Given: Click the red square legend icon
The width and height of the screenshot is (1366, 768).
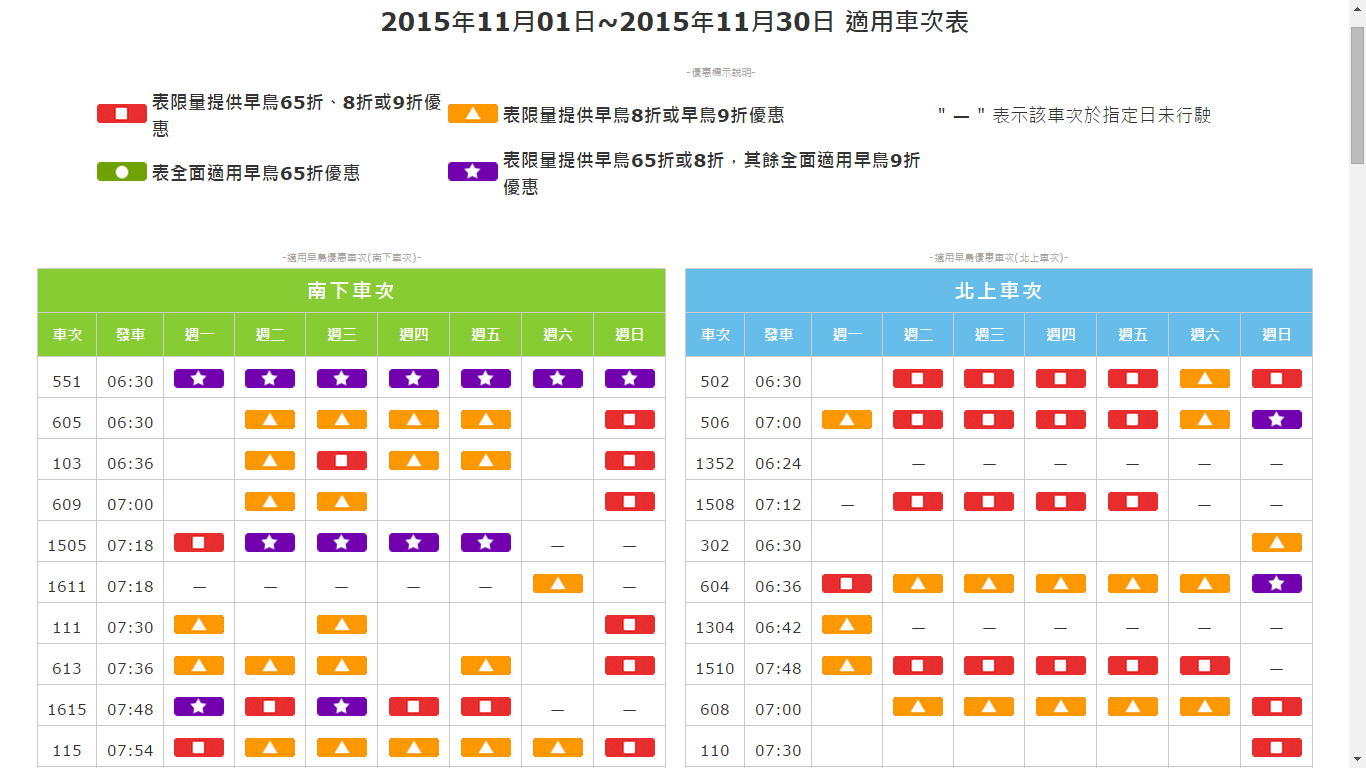Looking at the screenshot, I should click(x=122, y=114).
